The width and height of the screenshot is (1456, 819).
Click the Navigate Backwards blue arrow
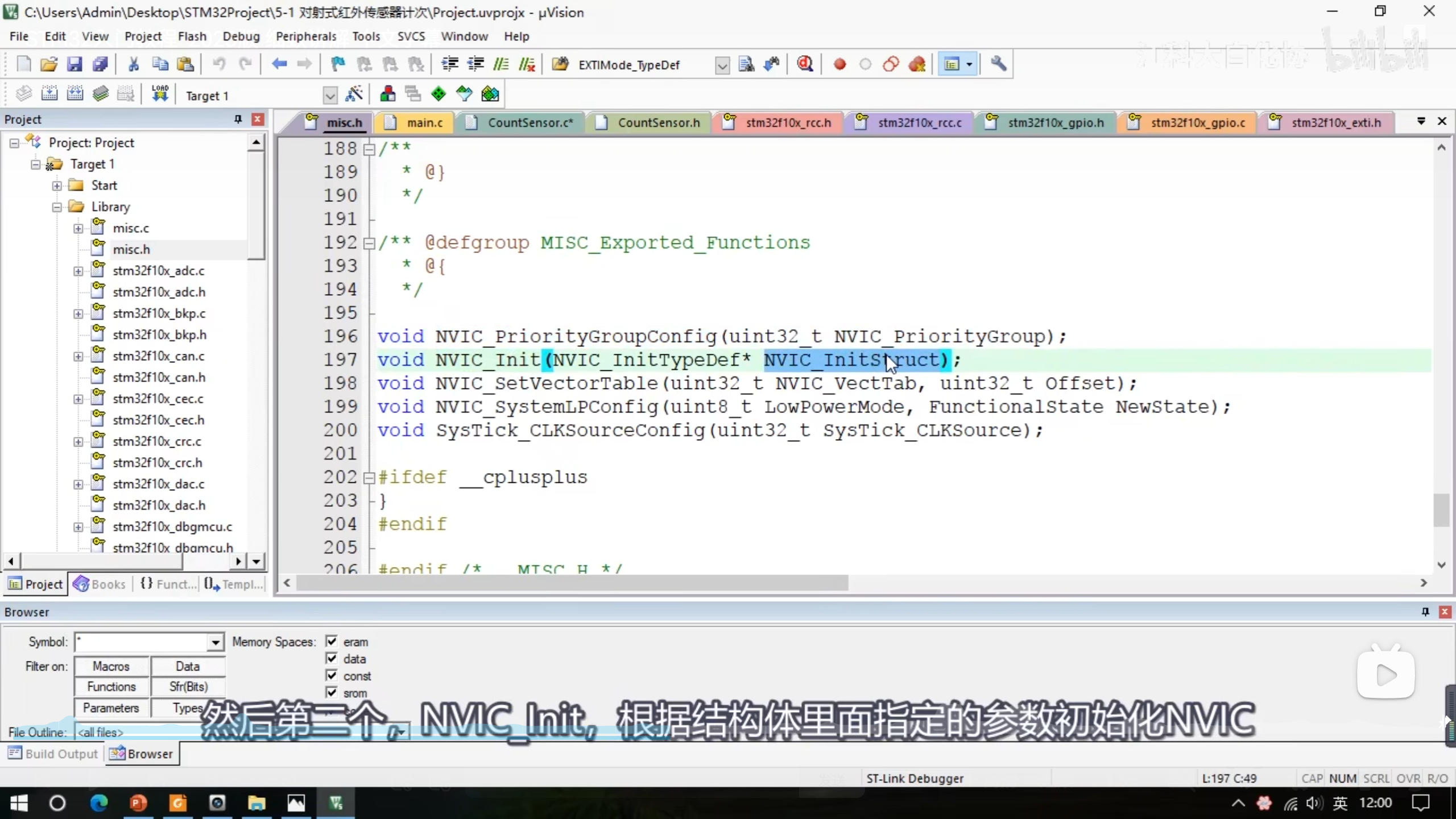click(279, 64)
